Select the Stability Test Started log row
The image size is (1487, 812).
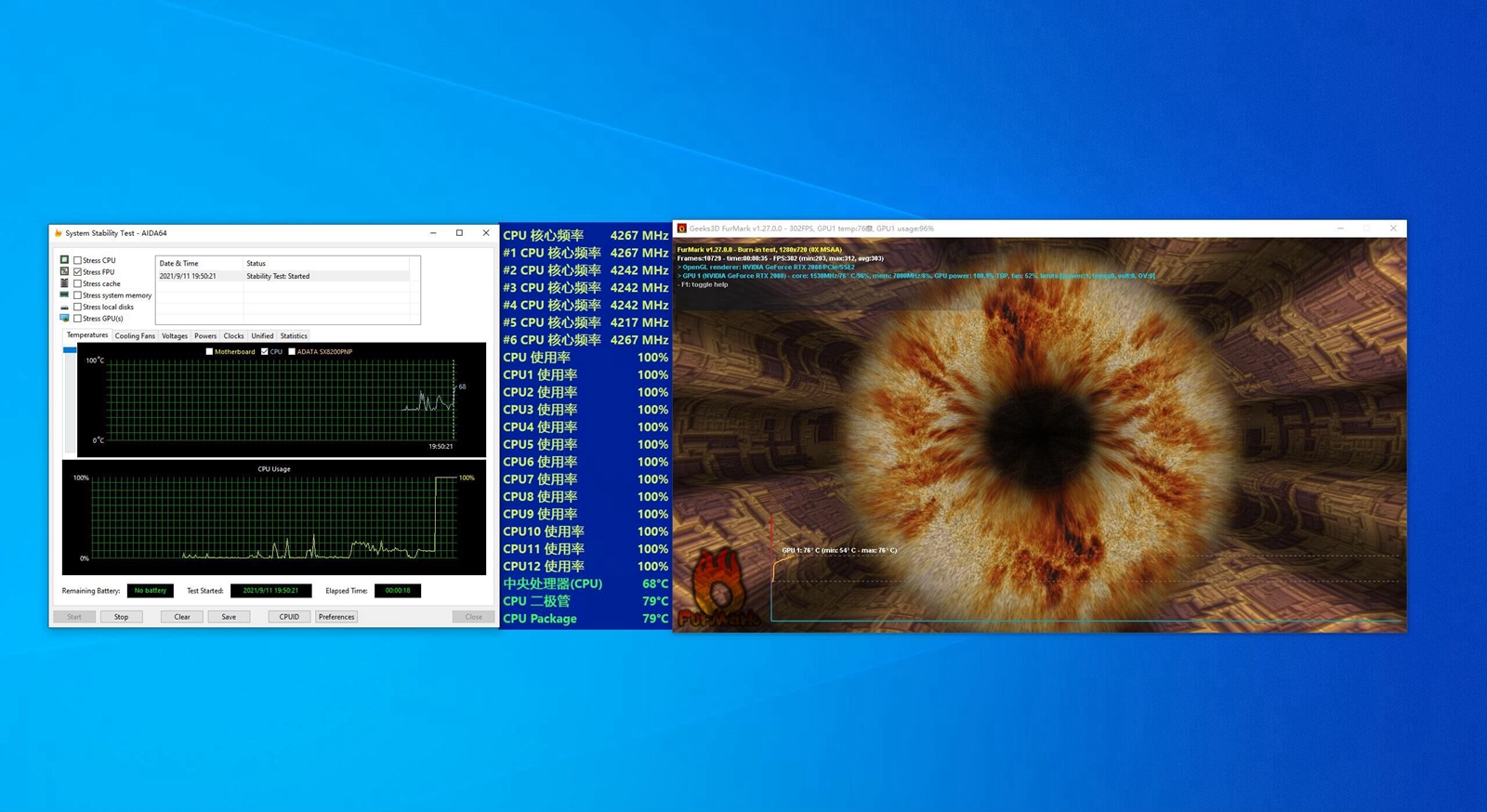coord(279,276)
